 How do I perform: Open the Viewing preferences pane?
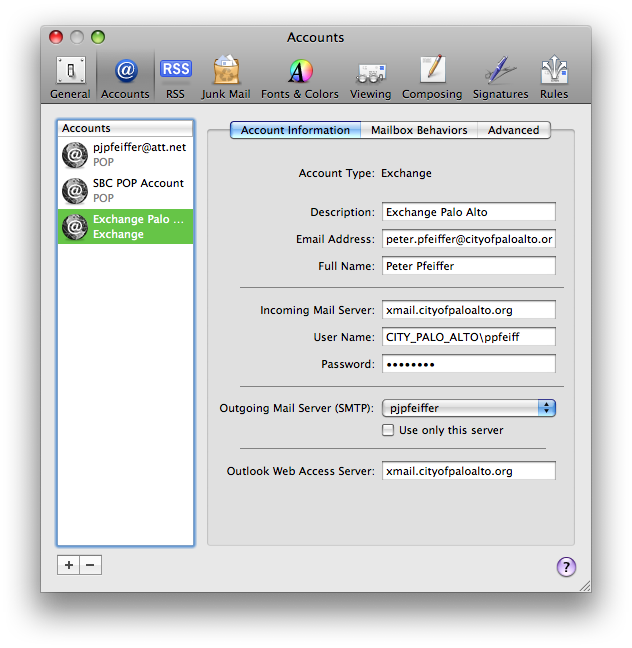[370, 77]
